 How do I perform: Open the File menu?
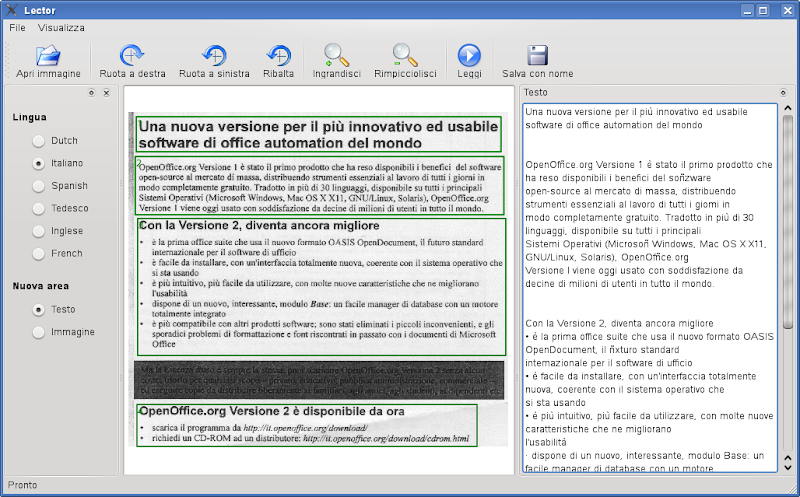pos(17,28)
